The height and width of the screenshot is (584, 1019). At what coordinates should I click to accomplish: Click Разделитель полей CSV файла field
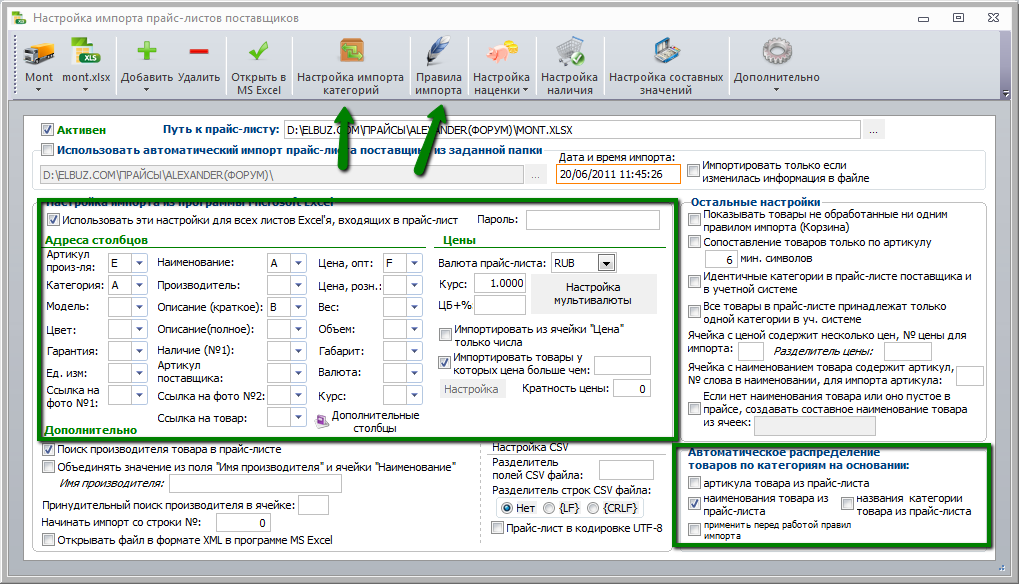626,470
